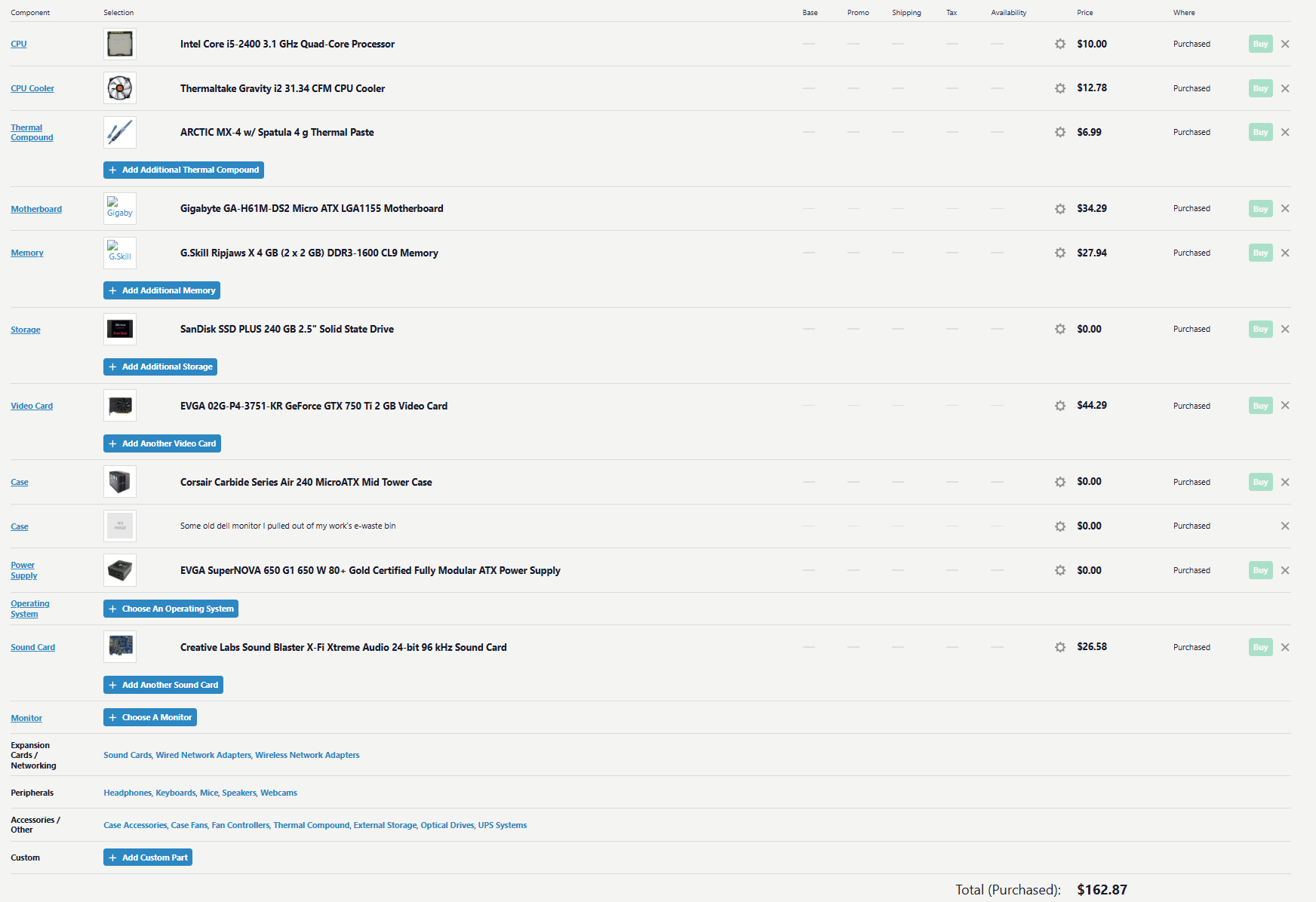
Task: Click gear icon for G.Skill Ripjaws memory
Action: click(x=1060, y=253)
